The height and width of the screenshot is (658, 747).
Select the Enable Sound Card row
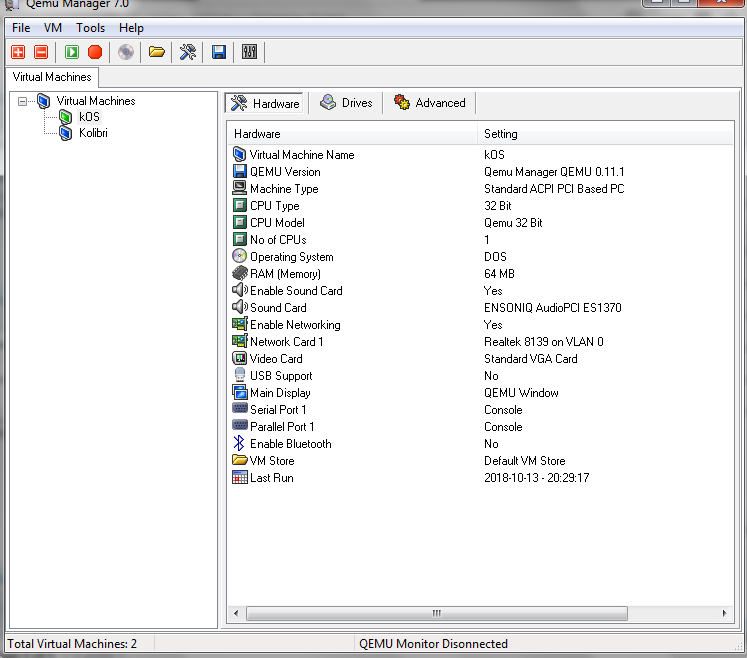pyautogui.click(x=295, y=291)
